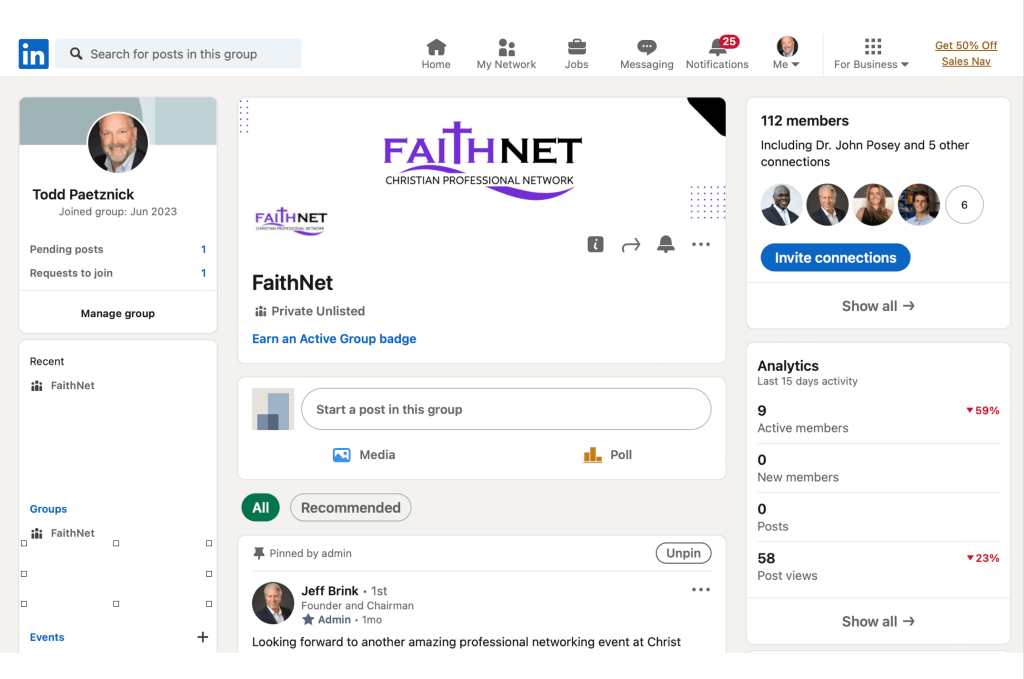Select the Recommended feed filter
The height and width of the screenshot is (679, 1024).
[350, 508]
